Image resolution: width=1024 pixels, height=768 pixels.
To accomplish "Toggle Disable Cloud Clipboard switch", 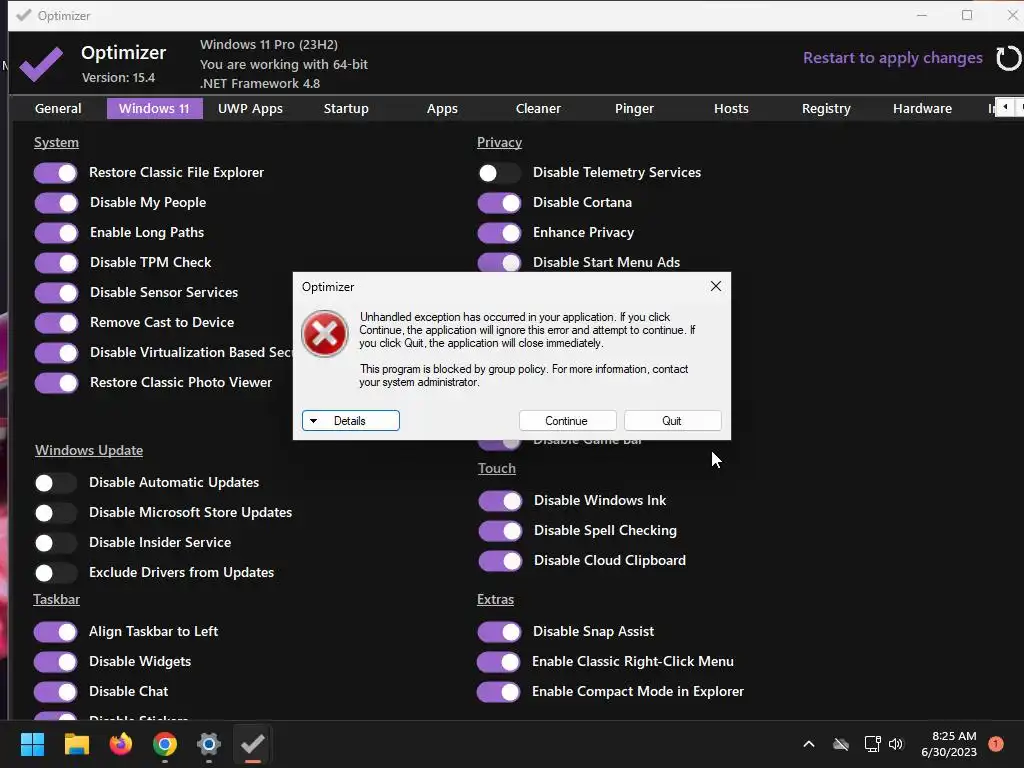I will click(500, 561).
